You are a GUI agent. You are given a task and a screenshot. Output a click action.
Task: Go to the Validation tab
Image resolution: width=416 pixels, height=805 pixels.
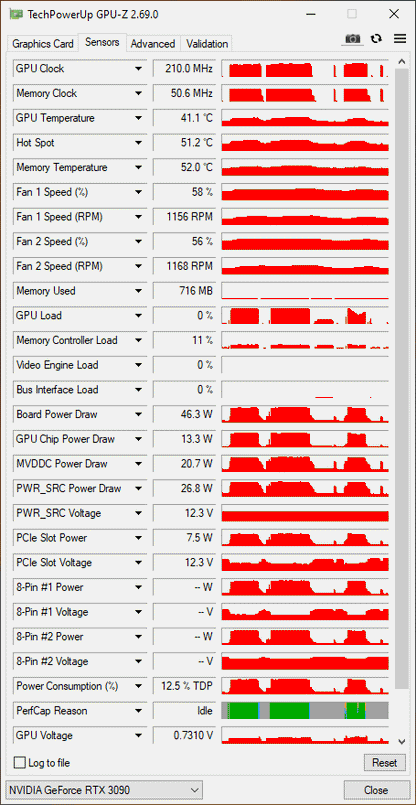click(207, 44)
